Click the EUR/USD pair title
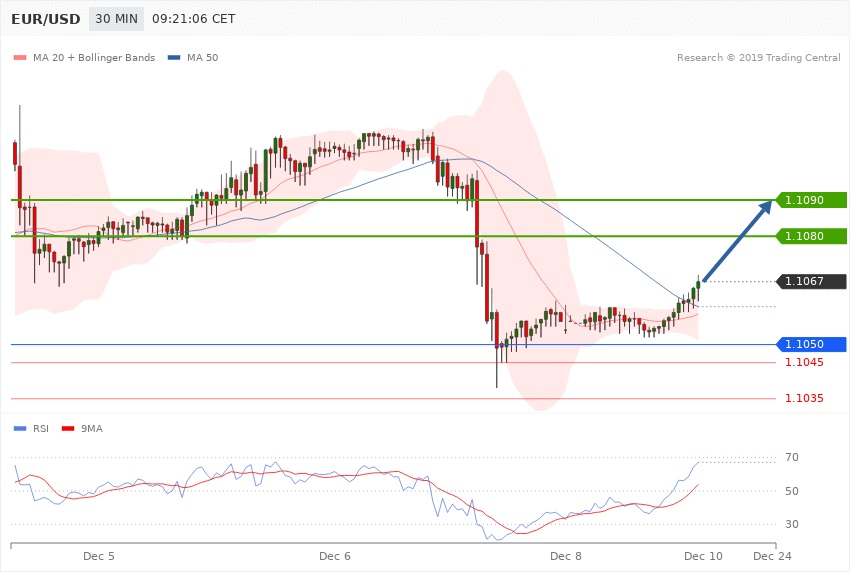 click(x=44, y=19)
